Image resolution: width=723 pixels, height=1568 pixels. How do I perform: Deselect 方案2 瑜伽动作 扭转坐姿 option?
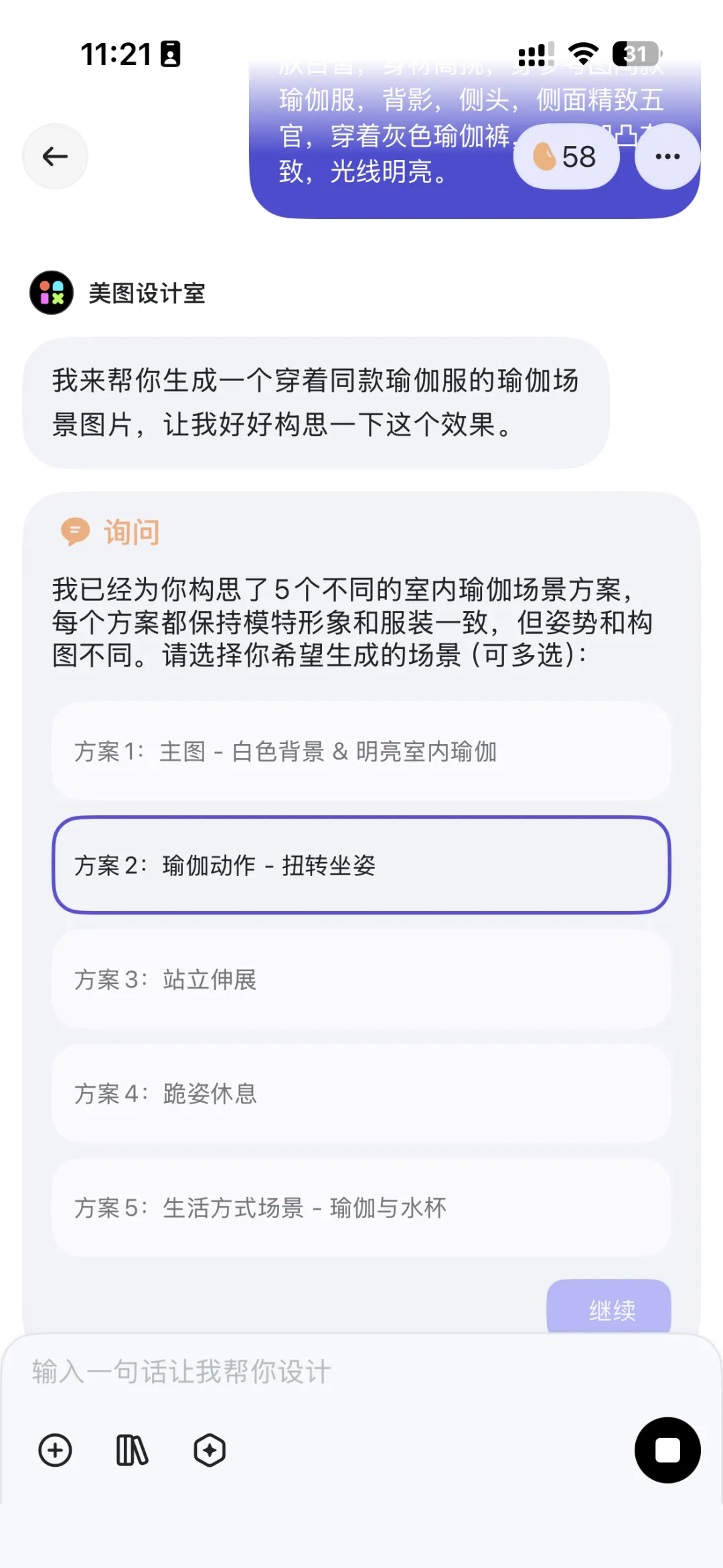pyautogui.click(x=361, y=865)
